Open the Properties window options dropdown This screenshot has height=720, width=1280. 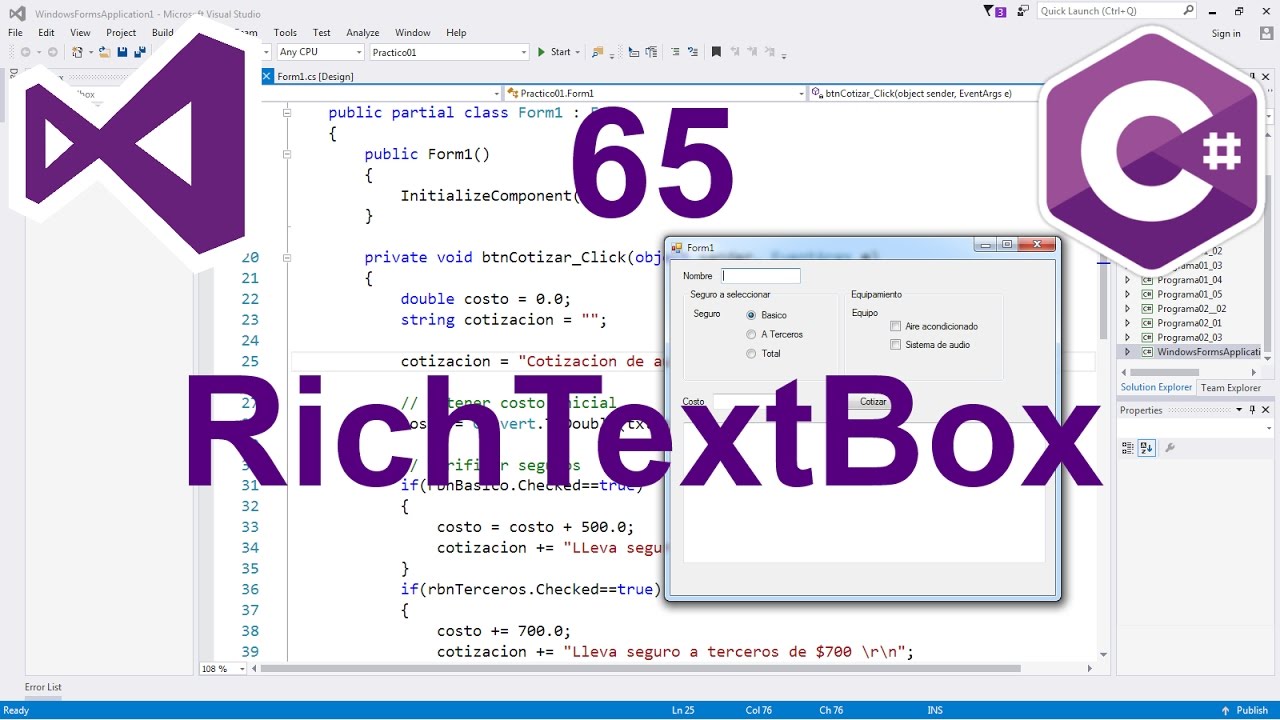(1239, 410)
